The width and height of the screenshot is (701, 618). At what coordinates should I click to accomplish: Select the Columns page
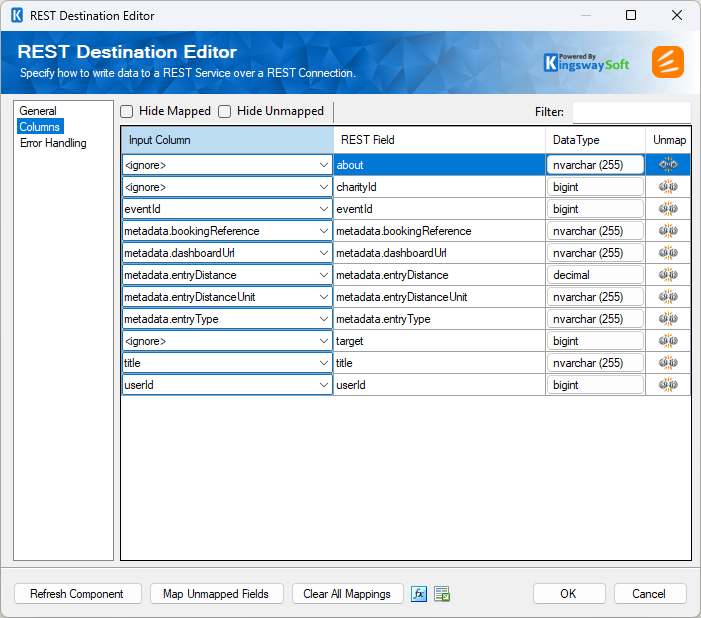40,127
